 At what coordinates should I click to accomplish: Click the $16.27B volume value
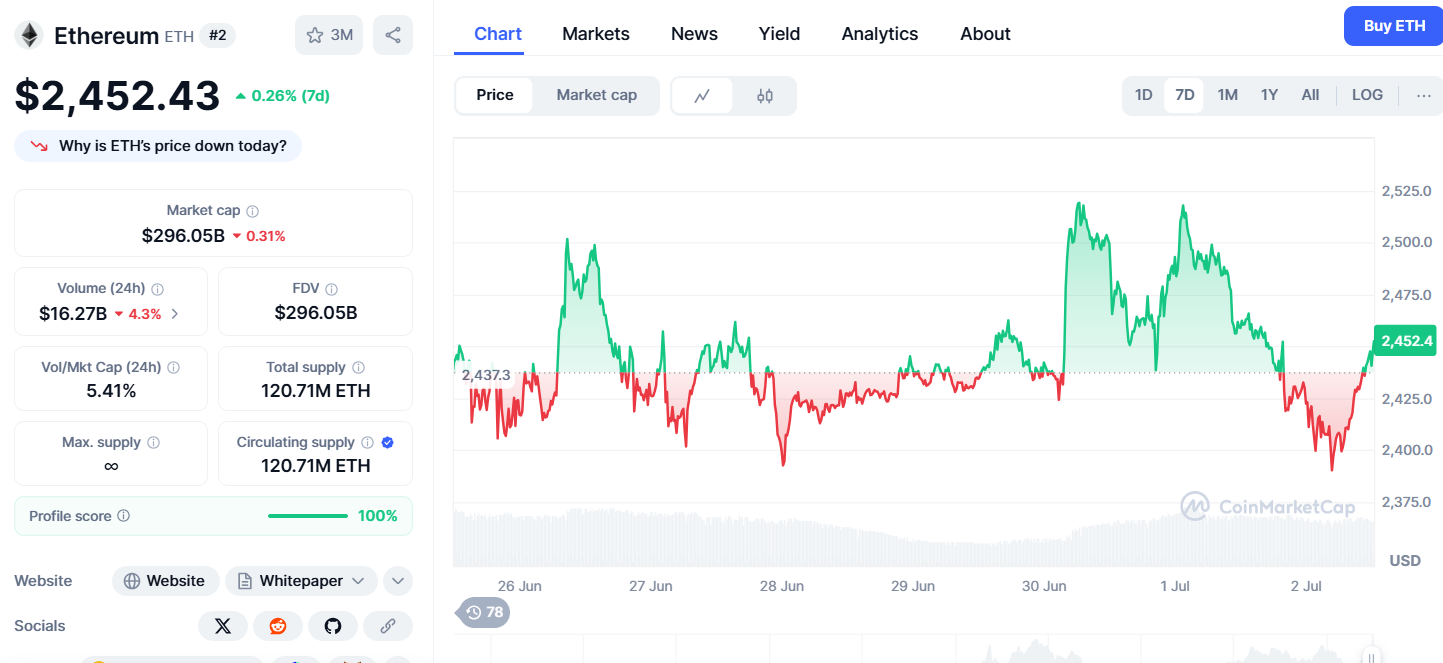coord(73,313)
